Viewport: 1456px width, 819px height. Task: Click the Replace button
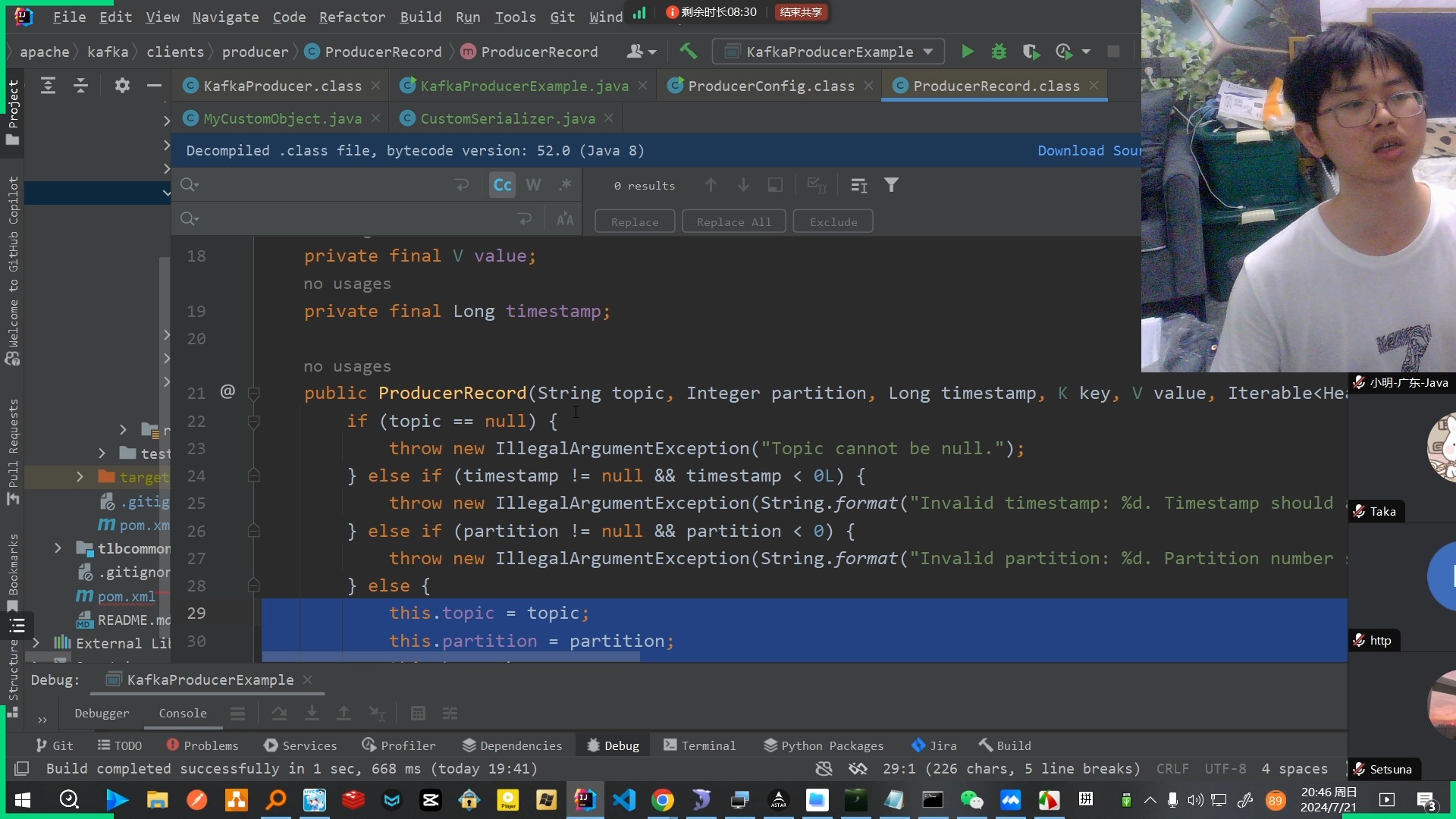pyautogui.click(x=635, y=221)
